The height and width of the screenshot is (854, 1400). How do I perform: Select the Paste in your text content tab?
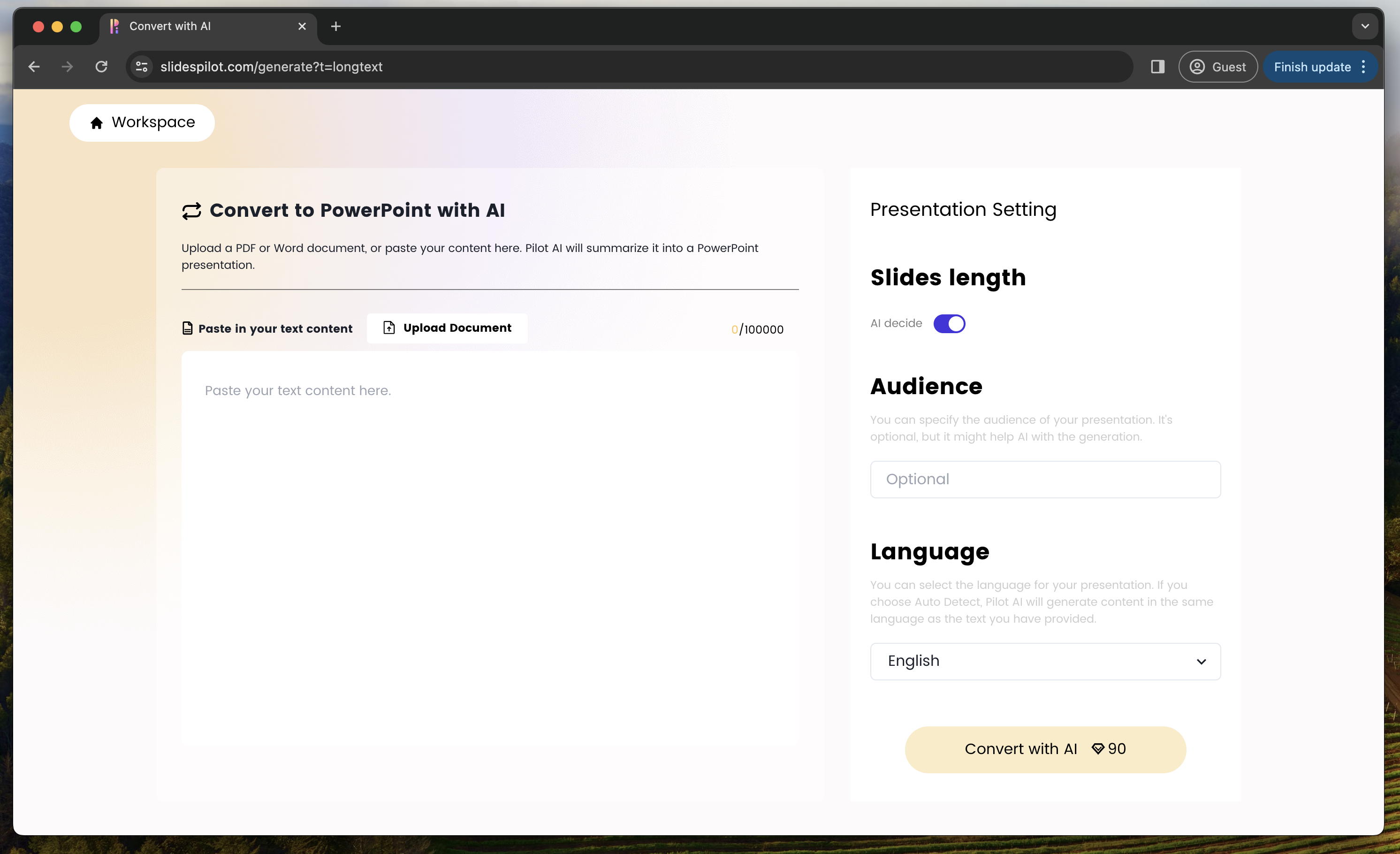266,327
